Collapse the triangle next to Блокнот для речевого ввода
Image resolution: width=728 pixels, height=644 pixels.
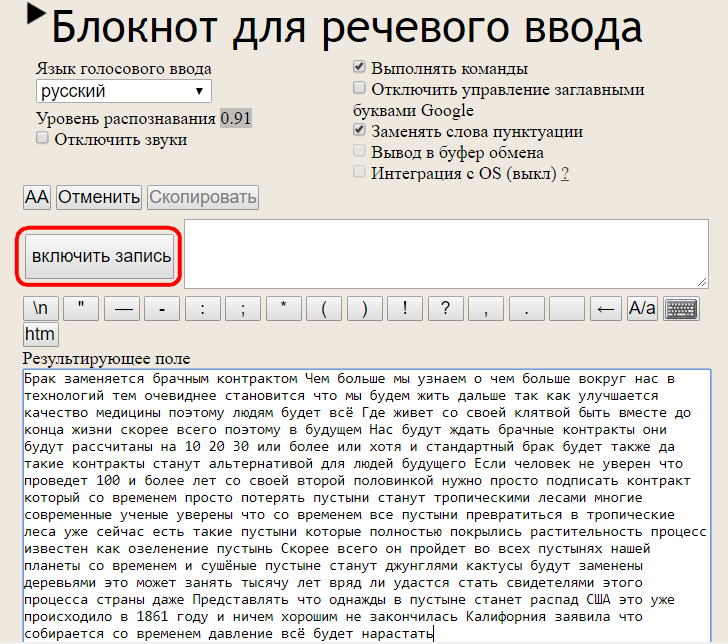pos(36,14)
